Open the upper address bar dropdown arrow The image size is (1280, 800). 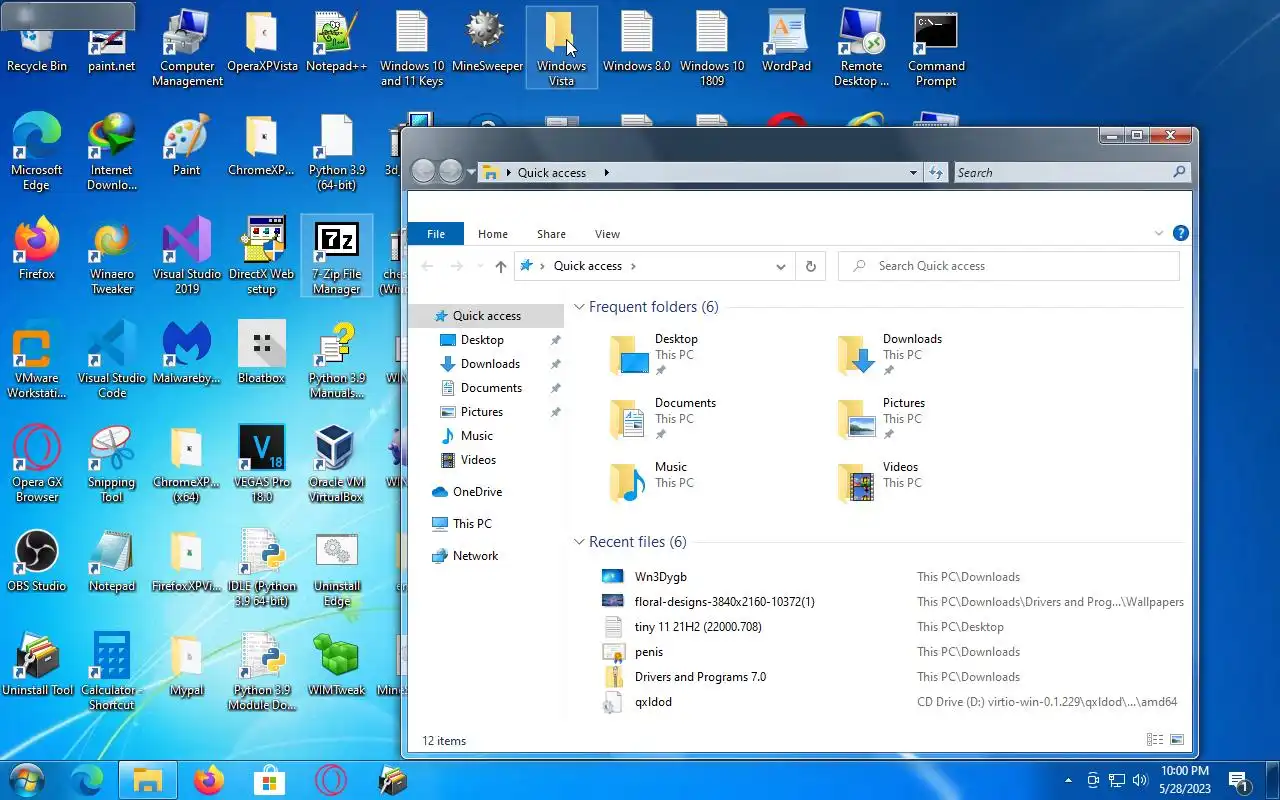[x=913, y=173]
